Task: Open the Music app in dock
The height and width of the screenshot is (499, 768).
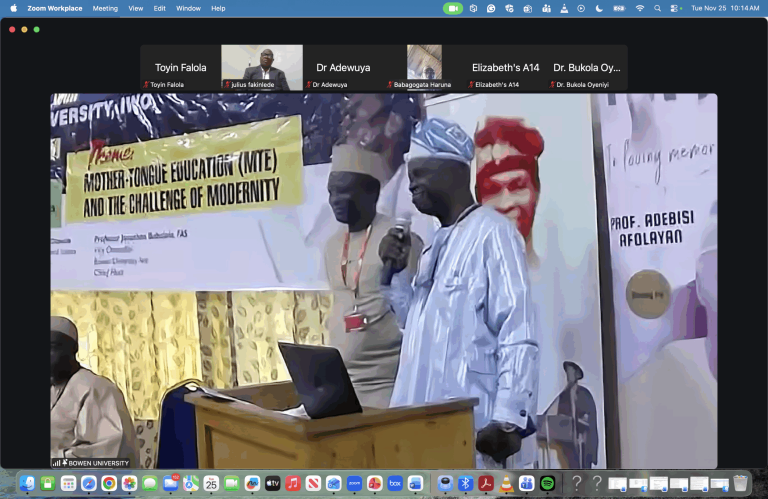Action: click(293, 484)
